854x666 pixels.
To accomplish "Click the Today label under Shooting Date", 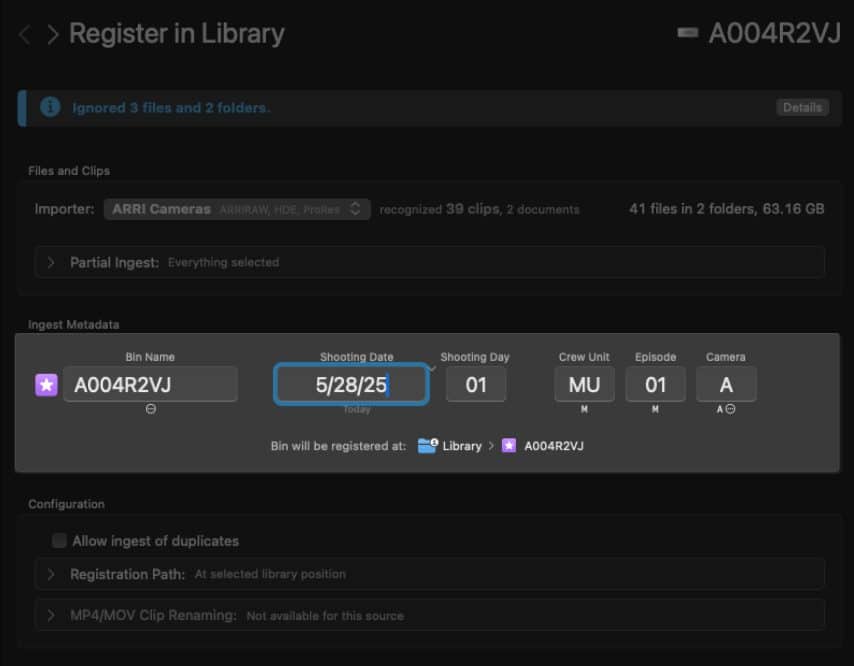I will pos(355,409).
